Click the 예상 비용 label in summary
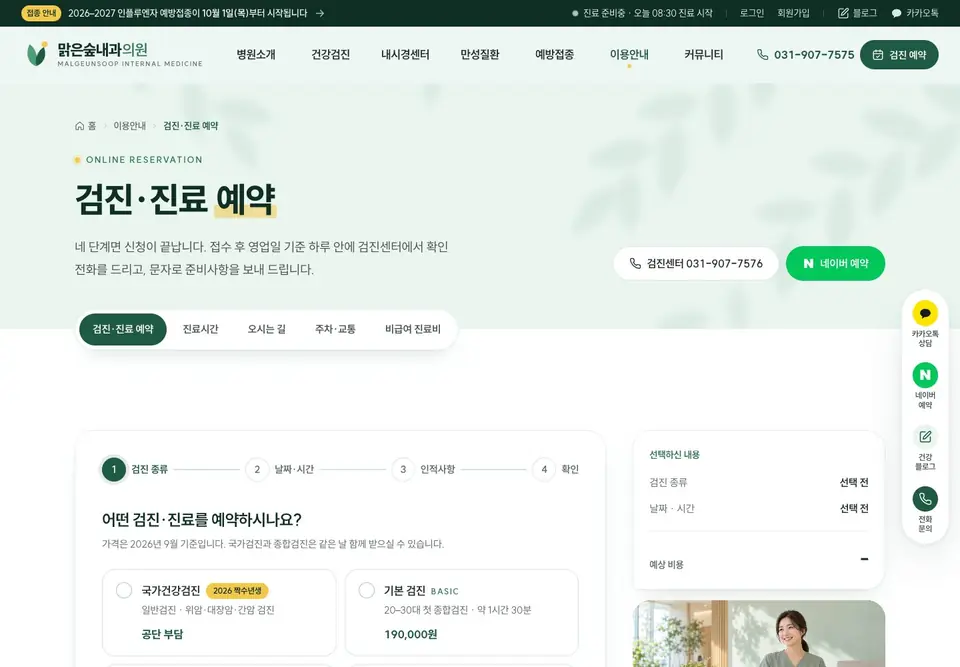This screenshot has width=960, height=667. coord(666,564)
